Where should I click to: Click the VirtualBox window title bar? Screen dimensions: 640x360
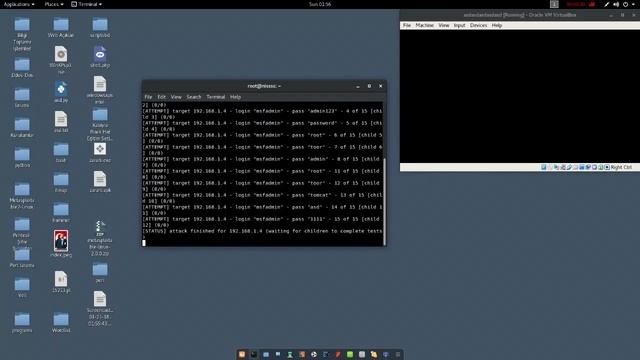click(520, 15)
